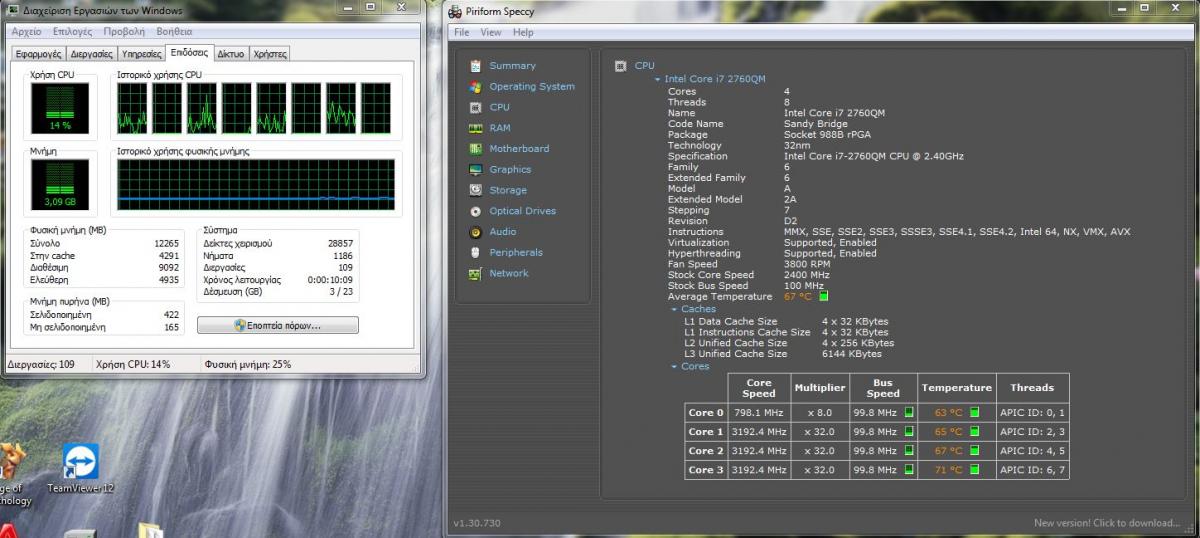The width and height of the screenshot is (1200, 538).
Task: Click the Multiplier column header
Action: (820, 388)
